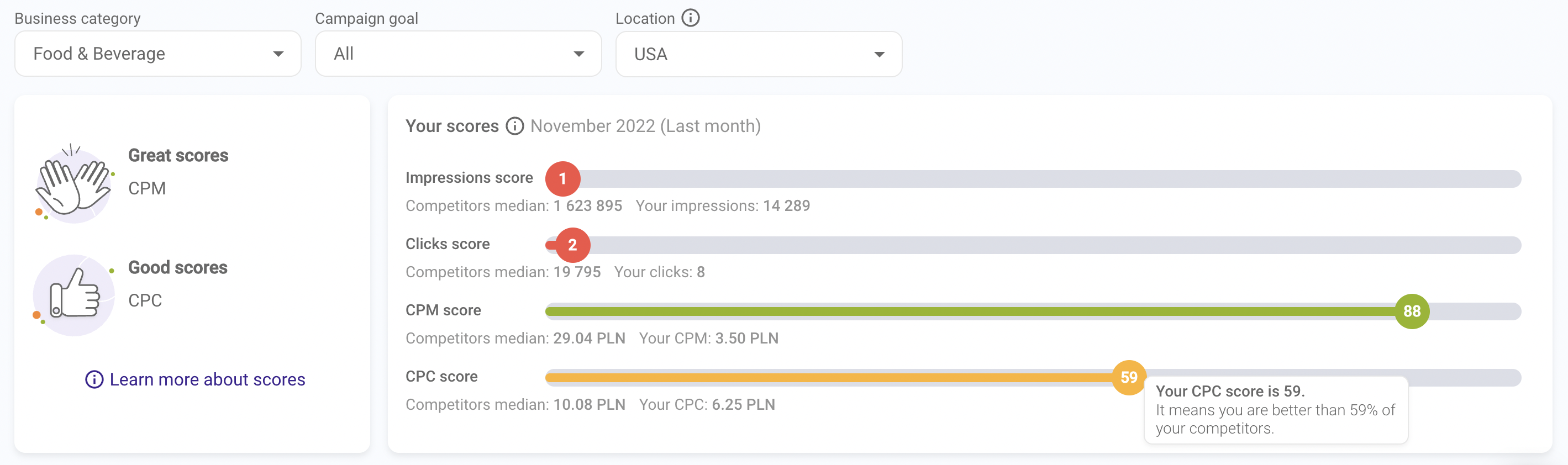
Task: Click the thumbs-up Good scores illustration
Action: click(73, 295)
